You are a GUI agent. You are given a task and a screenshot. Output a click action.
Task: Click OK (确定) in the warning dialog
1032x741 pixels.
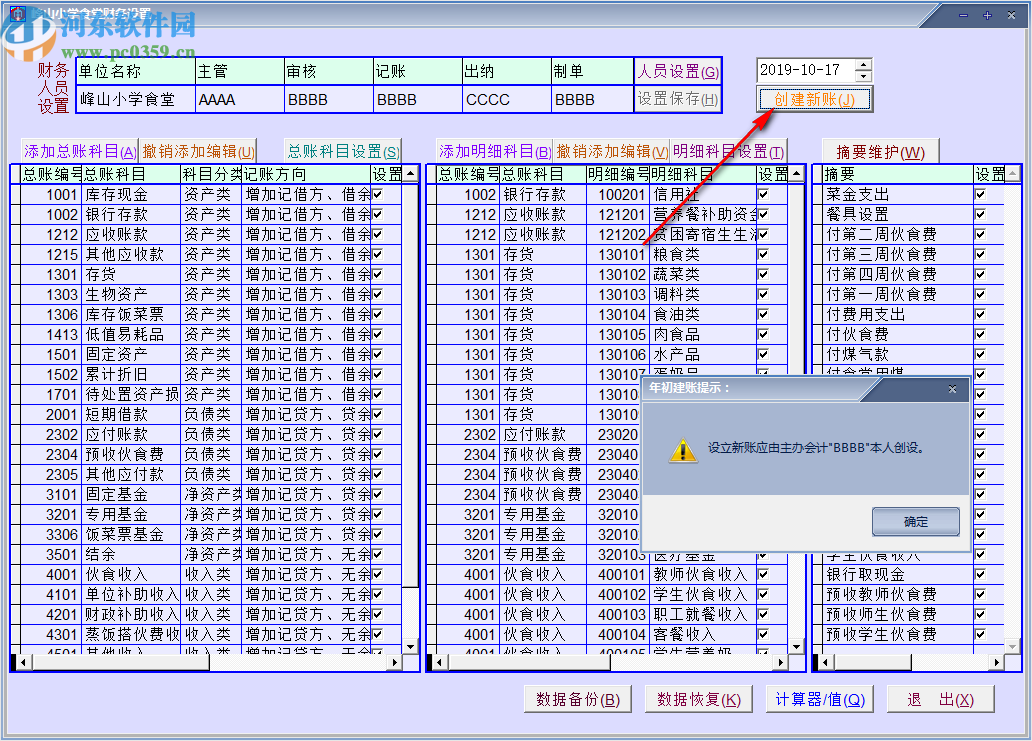click(915, 521)
